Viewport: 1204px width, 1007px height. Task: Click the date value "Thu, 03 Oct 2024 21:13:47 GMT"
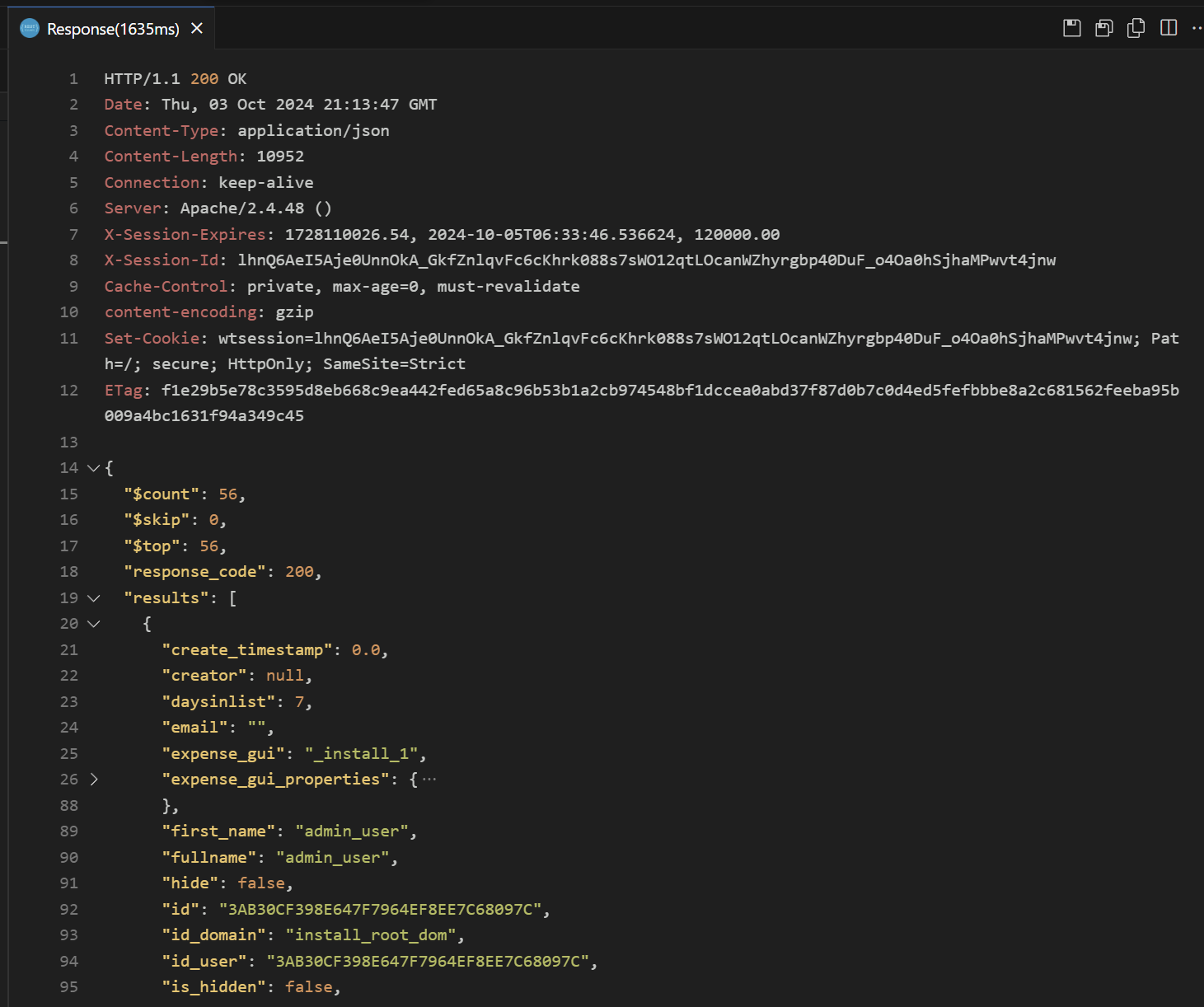(x=299, y=105)
